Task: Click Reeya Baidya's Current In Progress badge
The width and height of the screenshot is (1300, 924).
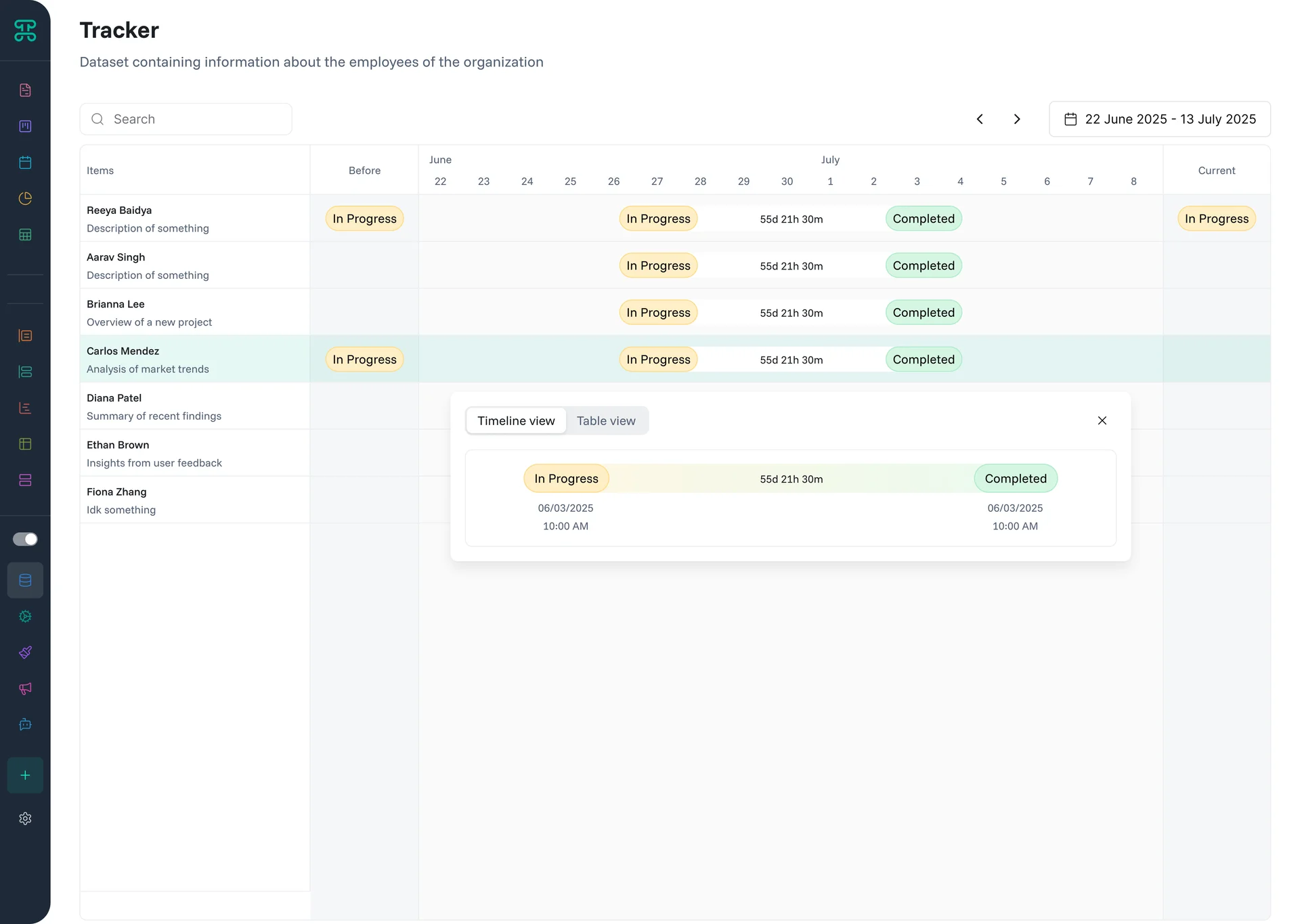Action: (x=1216, y=219)
